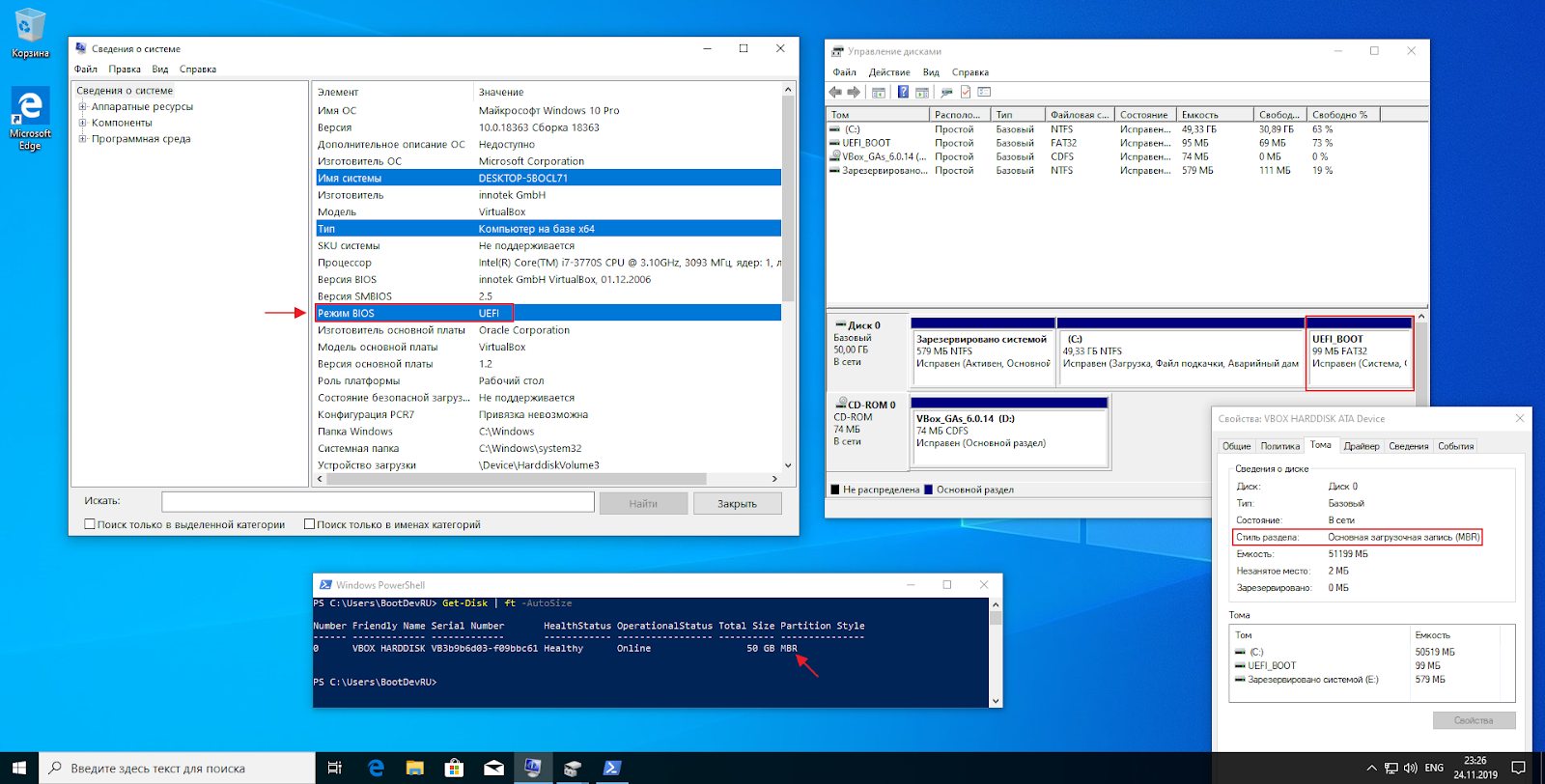Open the notification center icon

[x=1518, y=769]
